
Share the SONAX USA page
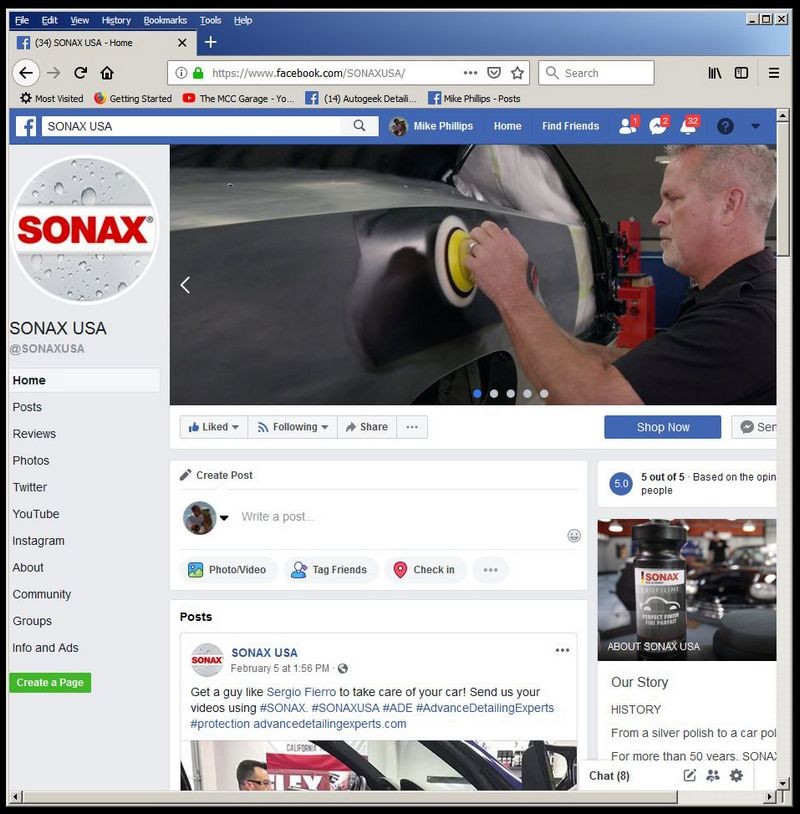click(367, 427)
